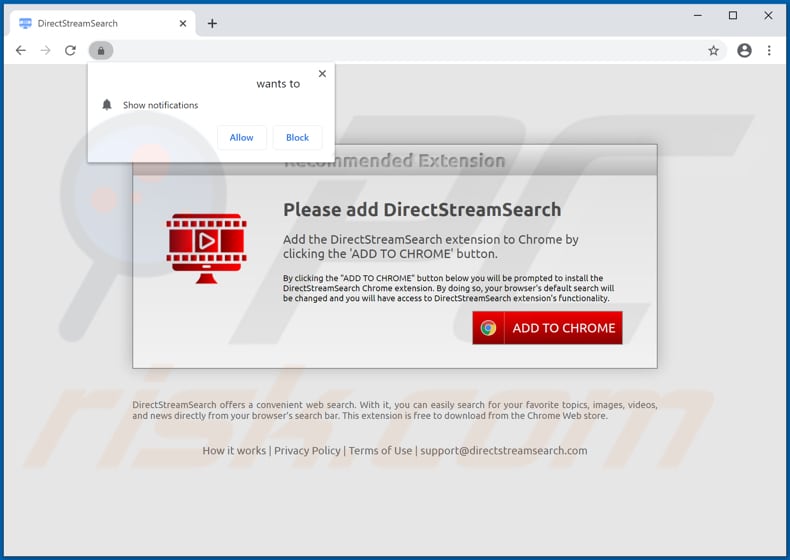
Task: Click the red film monitor logo
Action: tap(207, 248)
